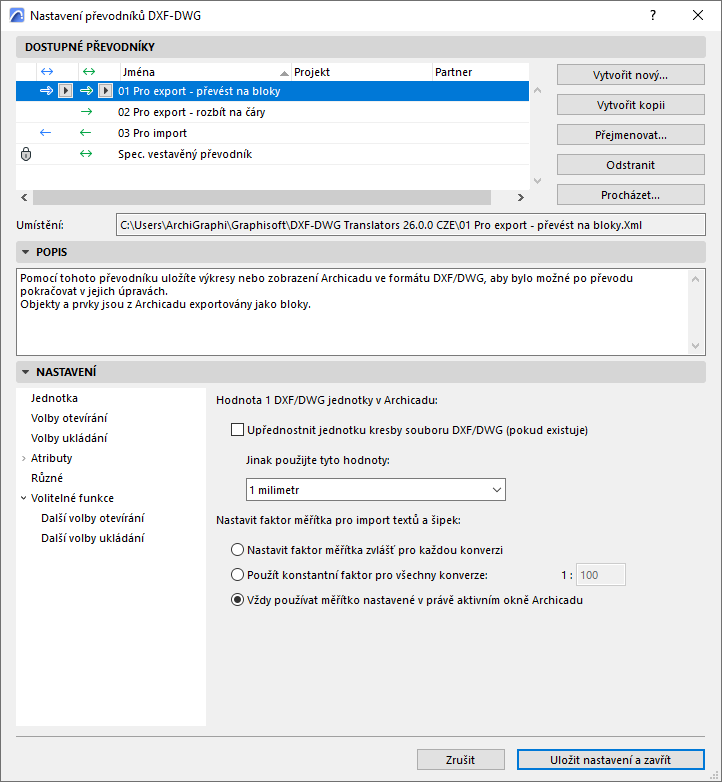This screenshot has width=722, height=782.
Task: Click green double arrow of Spec. vestavěný převodník
Action: click(86, 154)
